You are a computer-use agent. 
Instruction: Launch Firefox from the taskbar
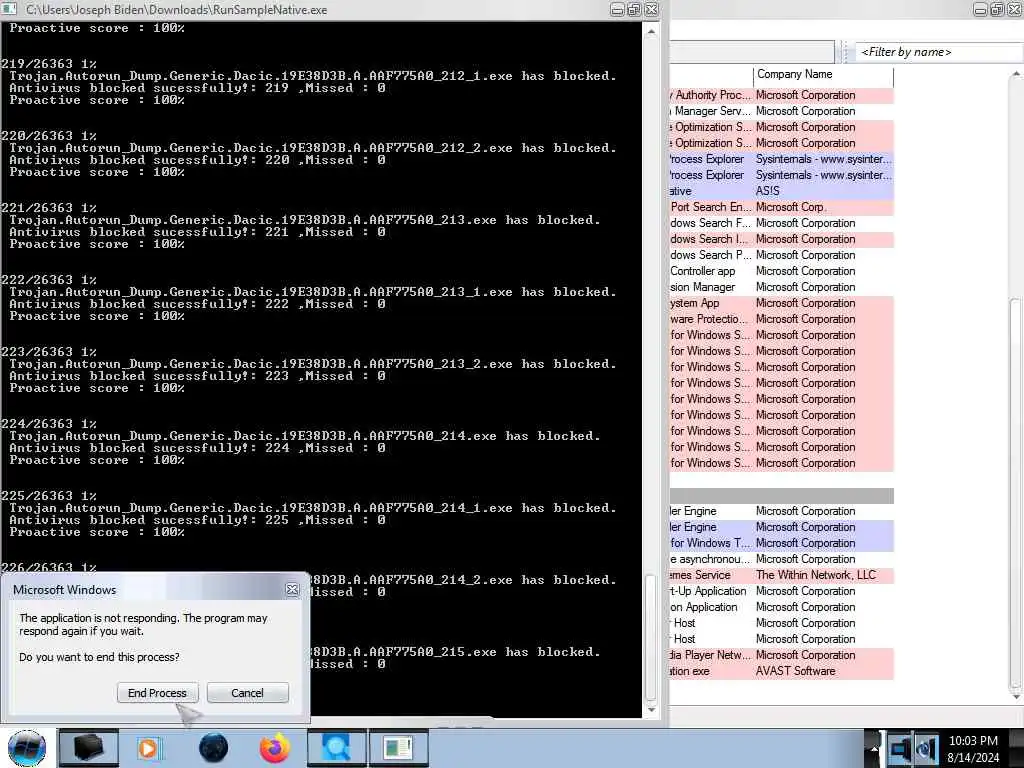(275, 748)
